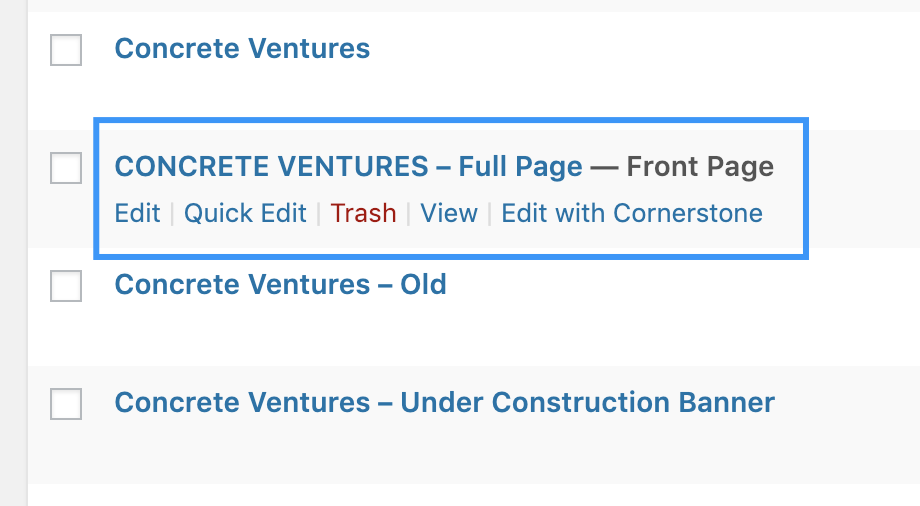Open the Concrete Ventures page title
This screenshot has height=506, width=920.
[x=242, y=48]
